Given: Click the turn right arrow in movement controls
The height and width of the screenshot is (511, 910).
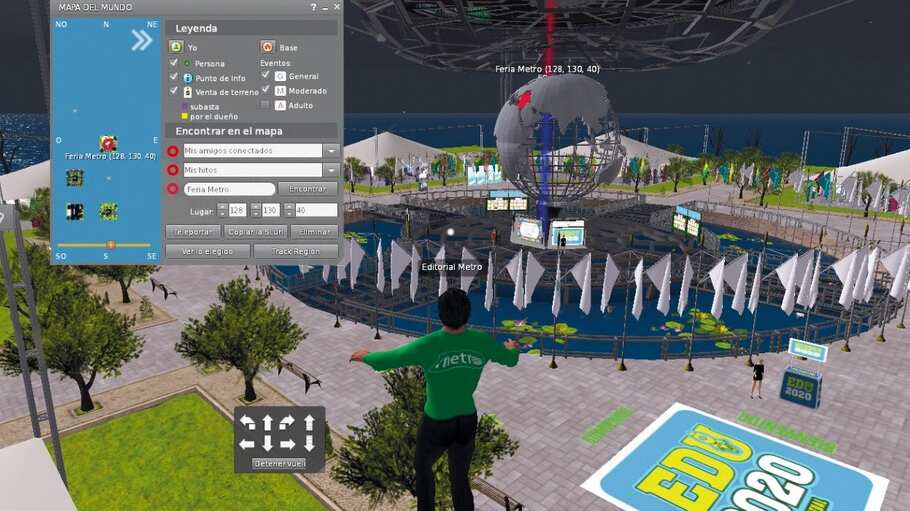Looking at the screenshot, I should click(x=288, y=423).
